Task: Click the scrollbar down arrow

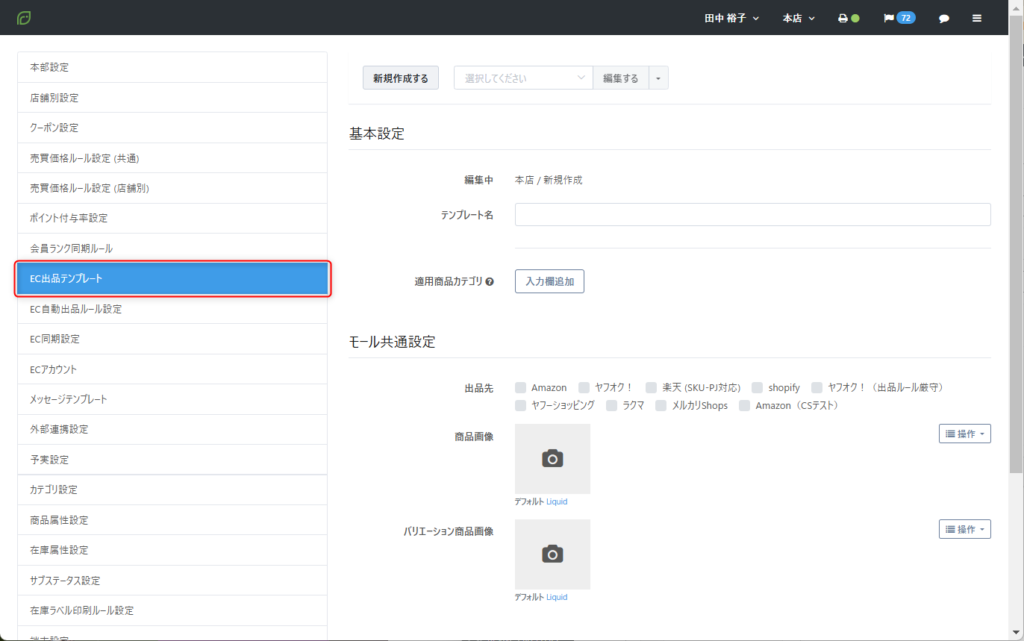Action: 1016,633
